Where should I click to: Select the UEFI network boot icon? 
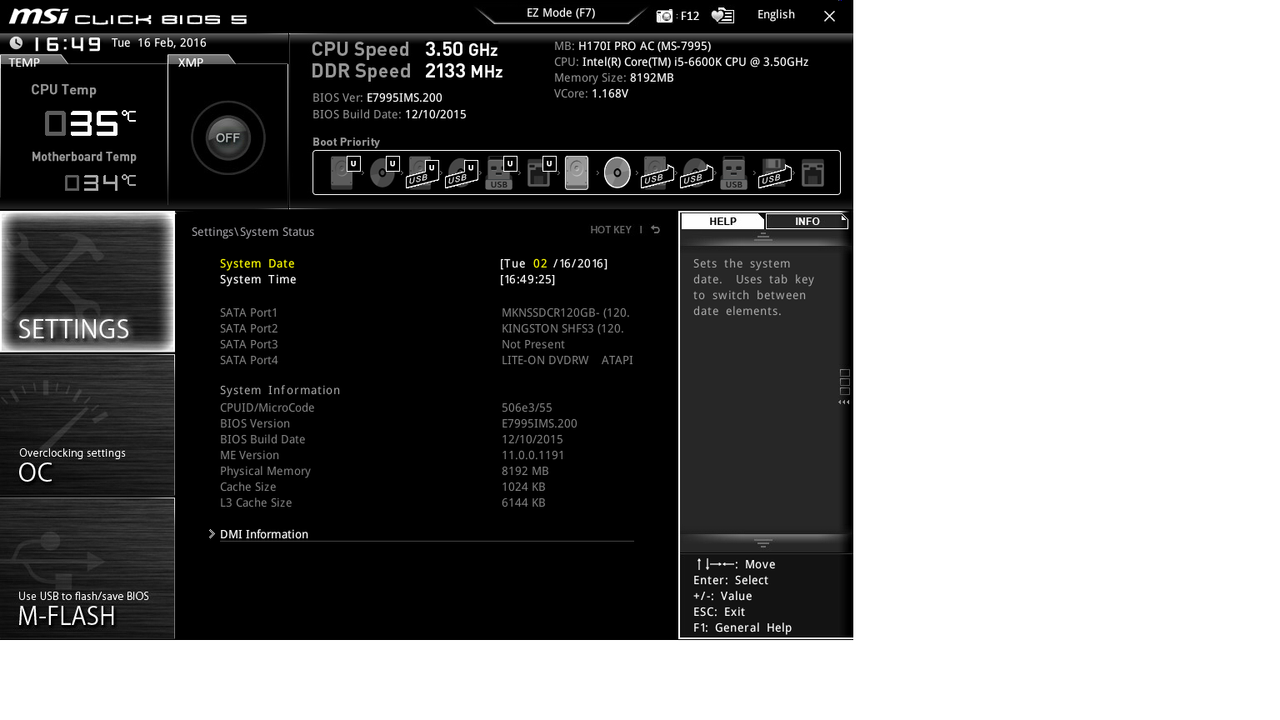point(540,172)
